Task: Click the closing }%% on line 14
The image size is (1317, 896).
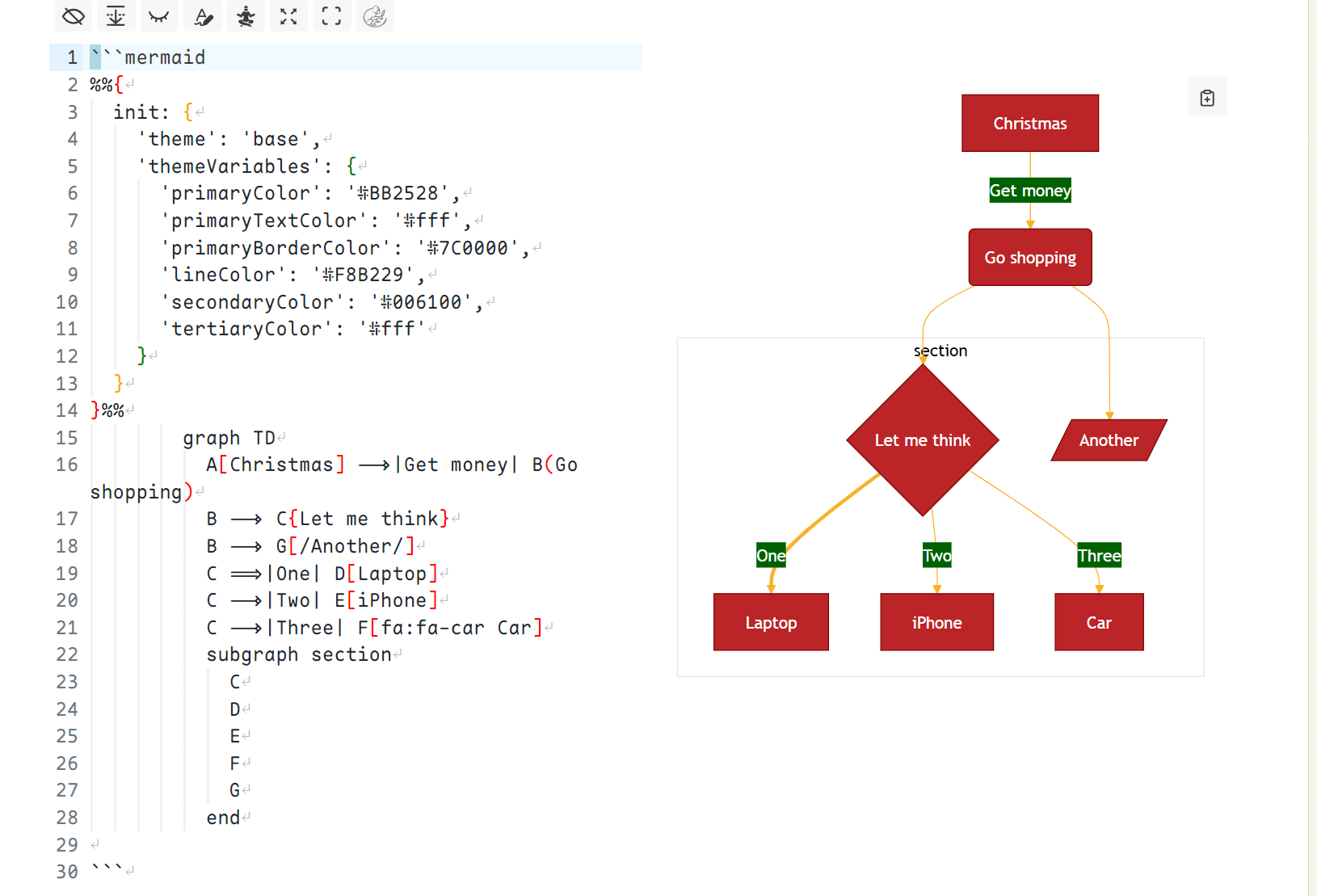Action: (x=107, y=410)
